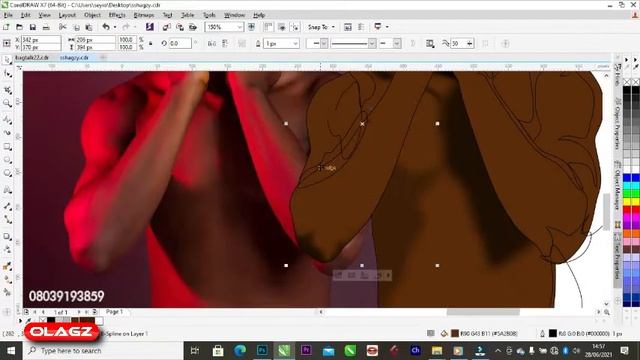Select the Parallel Dimension tool
640x360 pixels.
[7, 206]
